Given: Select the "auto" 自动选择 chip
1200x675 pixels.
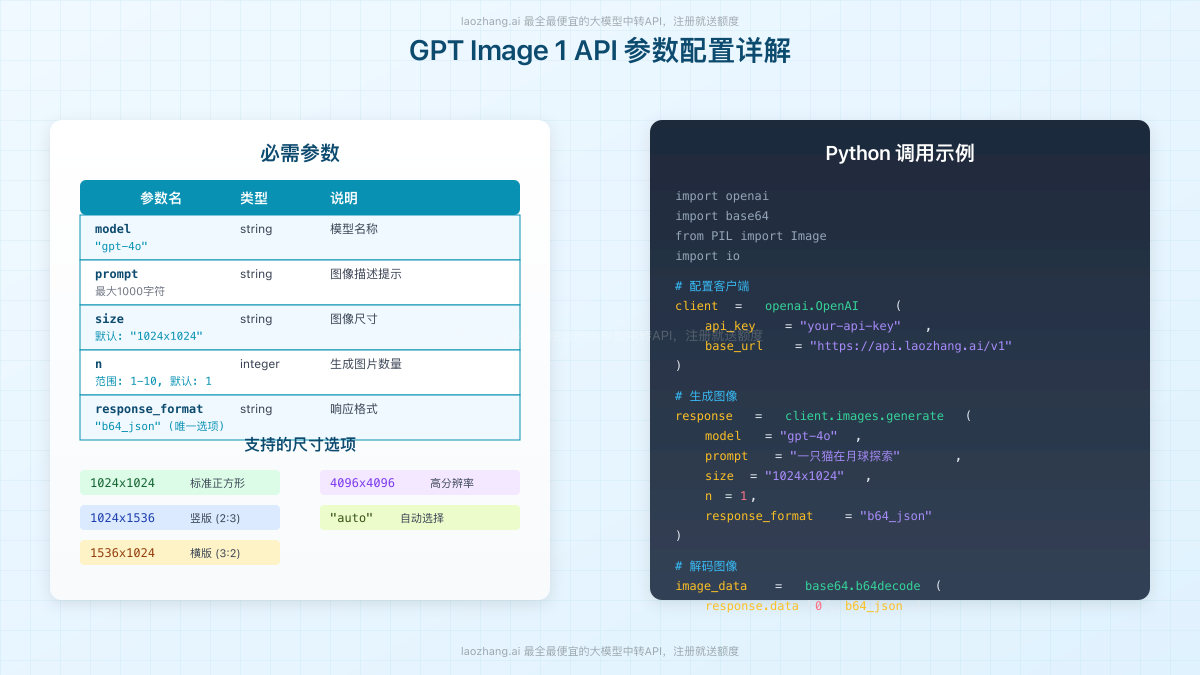Looking at the screenshot, I should 420,518.
